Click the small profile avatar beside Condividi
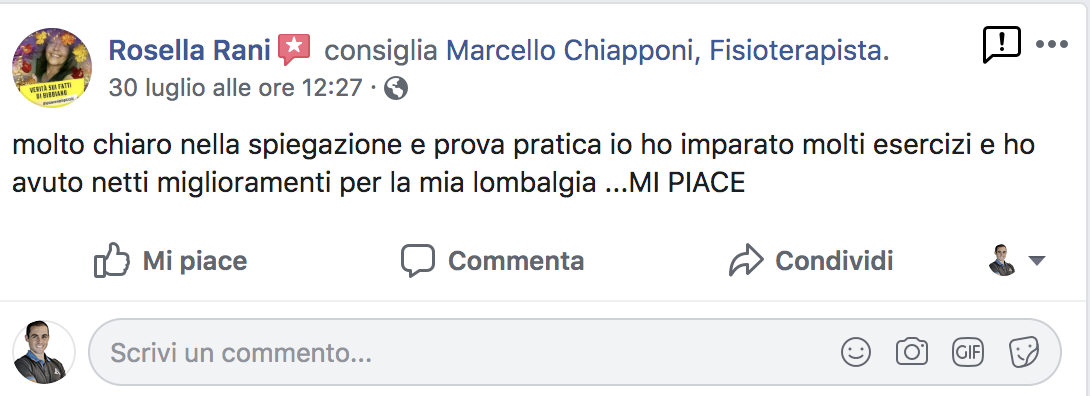 [x=1002, y=261]
